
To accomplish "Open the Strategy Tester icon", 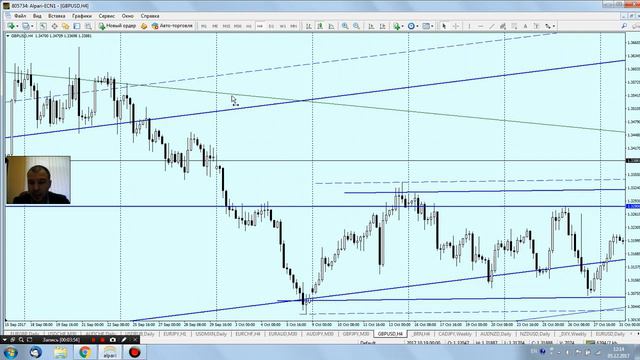I will [x=88, y=26].
